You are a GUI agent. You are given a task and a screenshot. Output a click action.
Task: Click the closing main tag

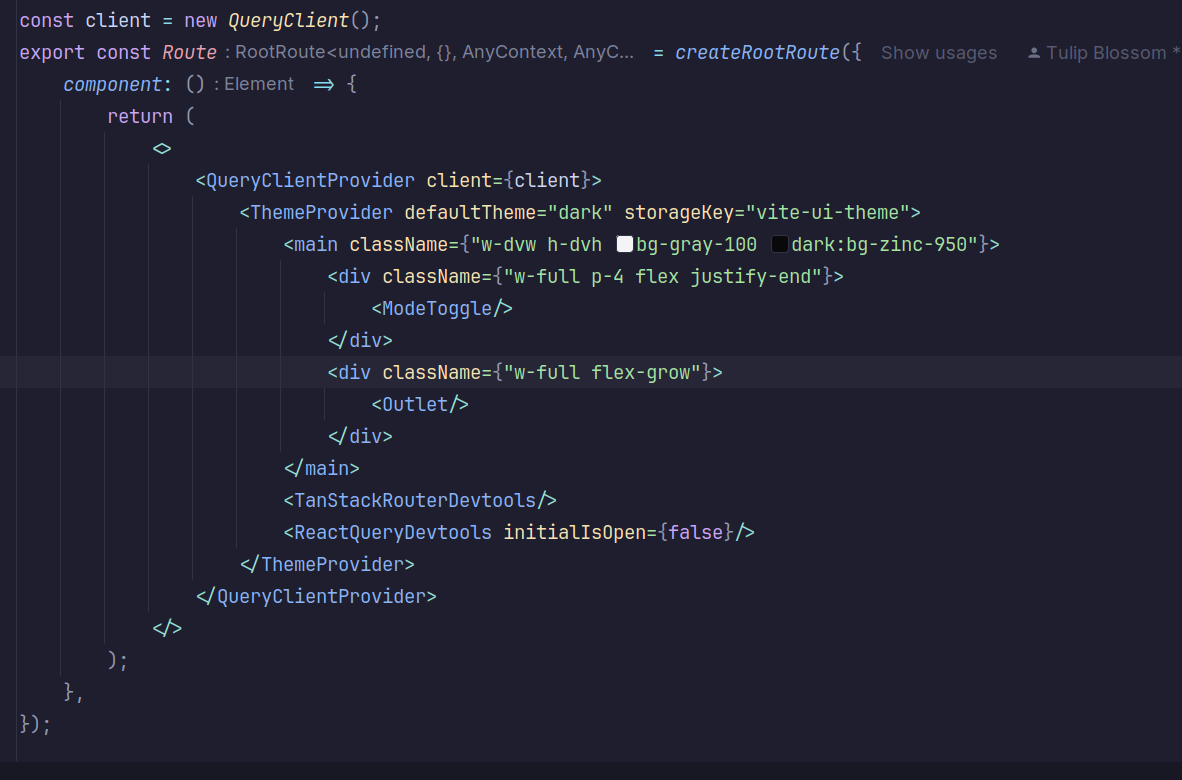(322, 469)
